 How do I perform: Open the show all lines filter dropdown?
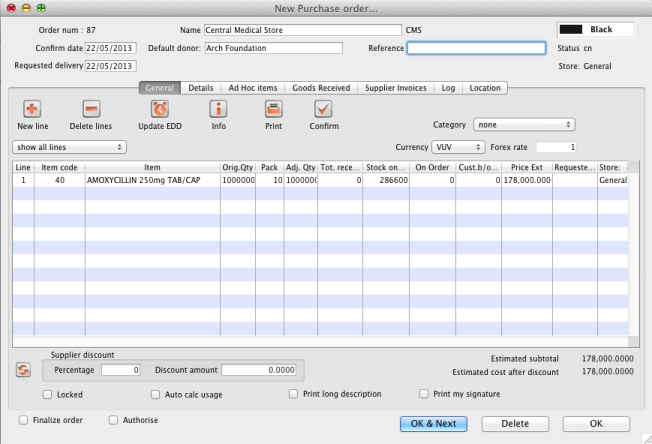tap(69, 147)
